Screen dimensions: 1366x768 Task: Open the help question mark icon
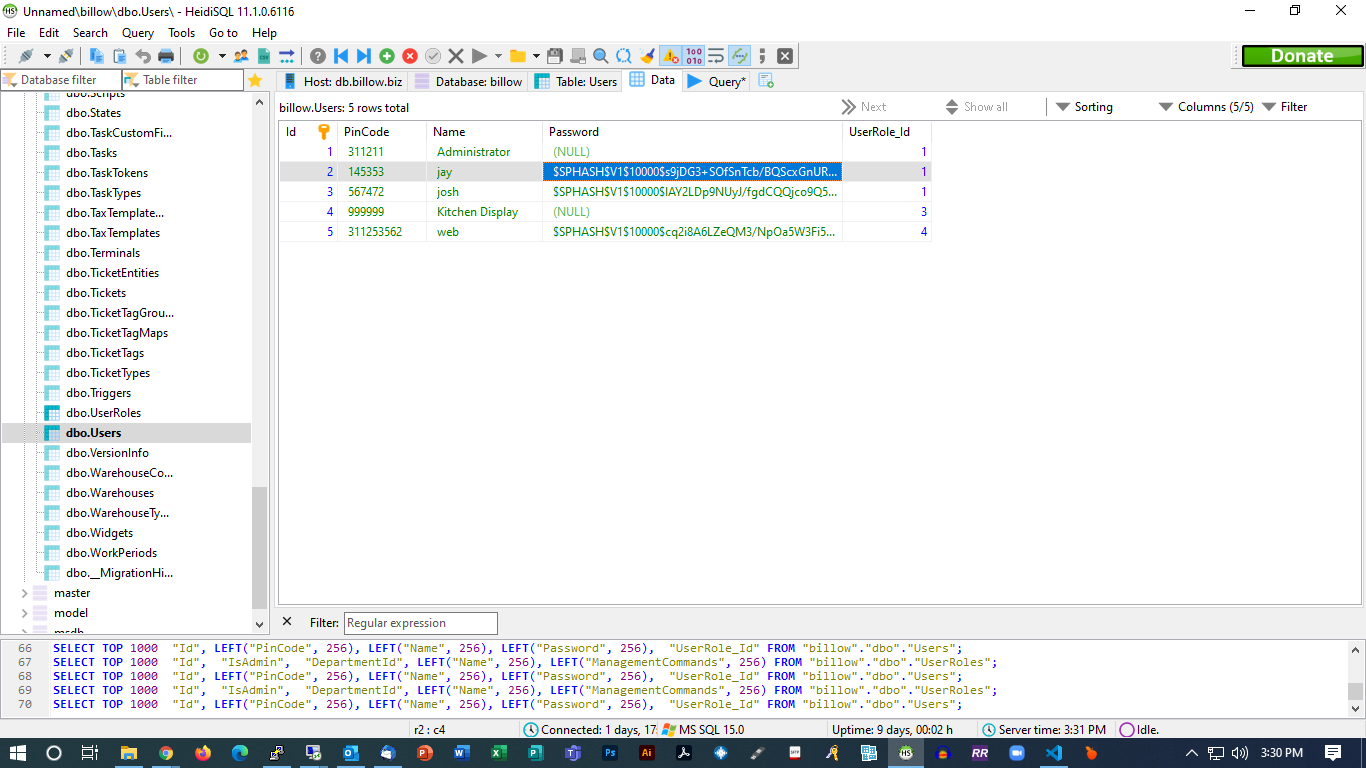pos(318,56)
